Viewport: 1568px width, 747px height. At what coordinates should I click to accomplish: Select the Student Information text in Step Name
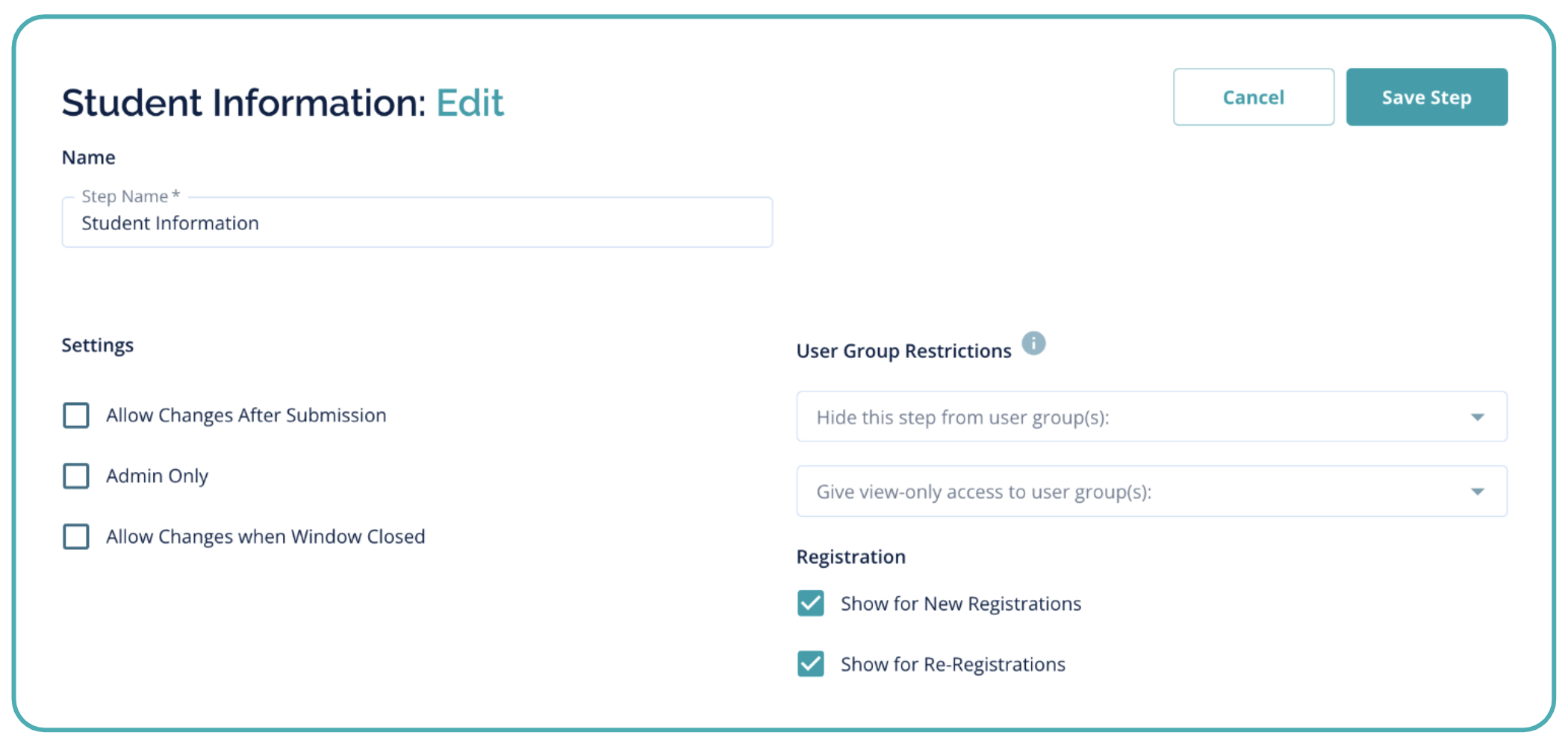point(169,223)
